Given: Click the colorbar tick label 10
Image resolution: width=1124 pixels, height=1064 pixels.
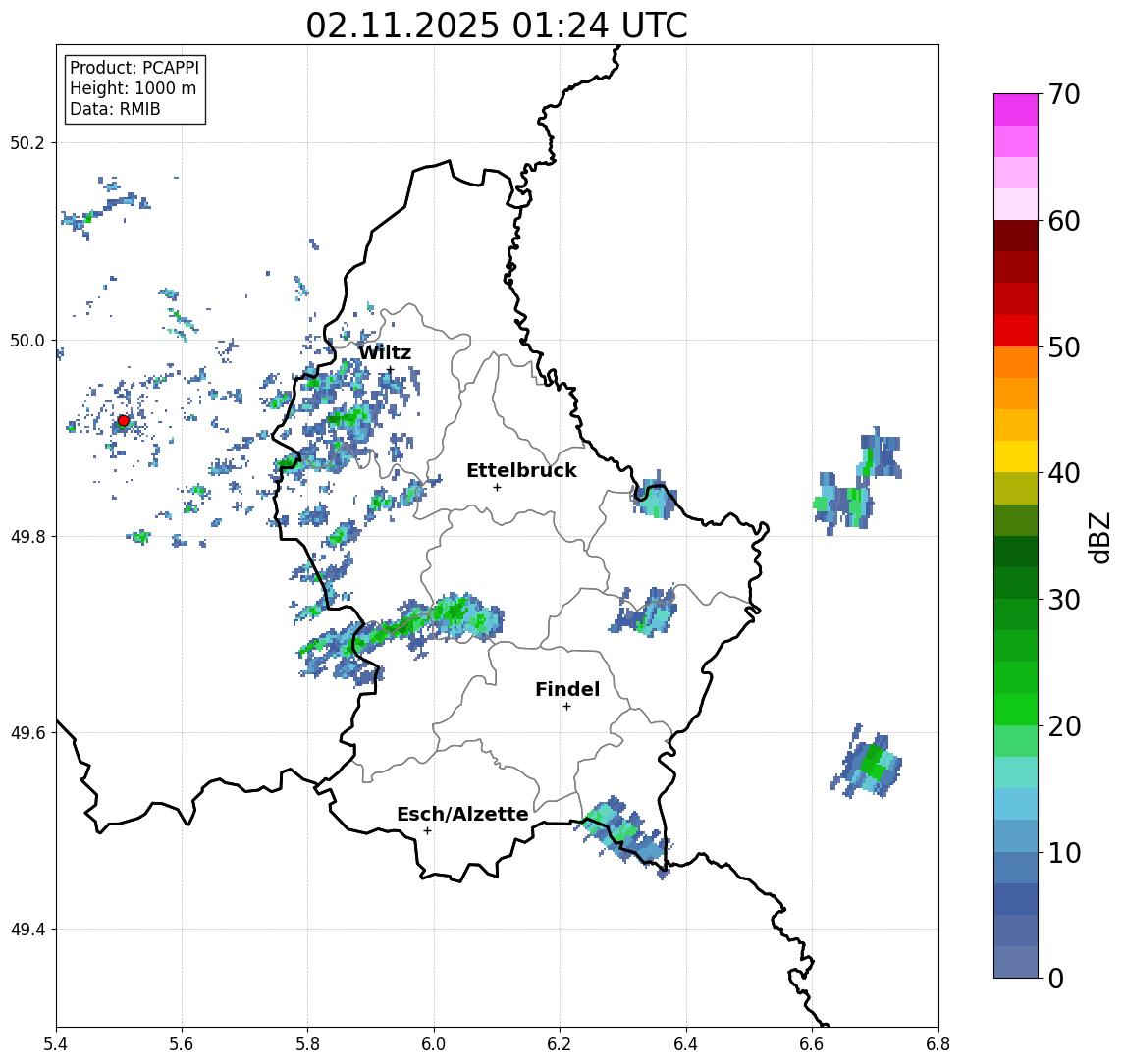Looking at the screenshot, I should [1064, 852].
